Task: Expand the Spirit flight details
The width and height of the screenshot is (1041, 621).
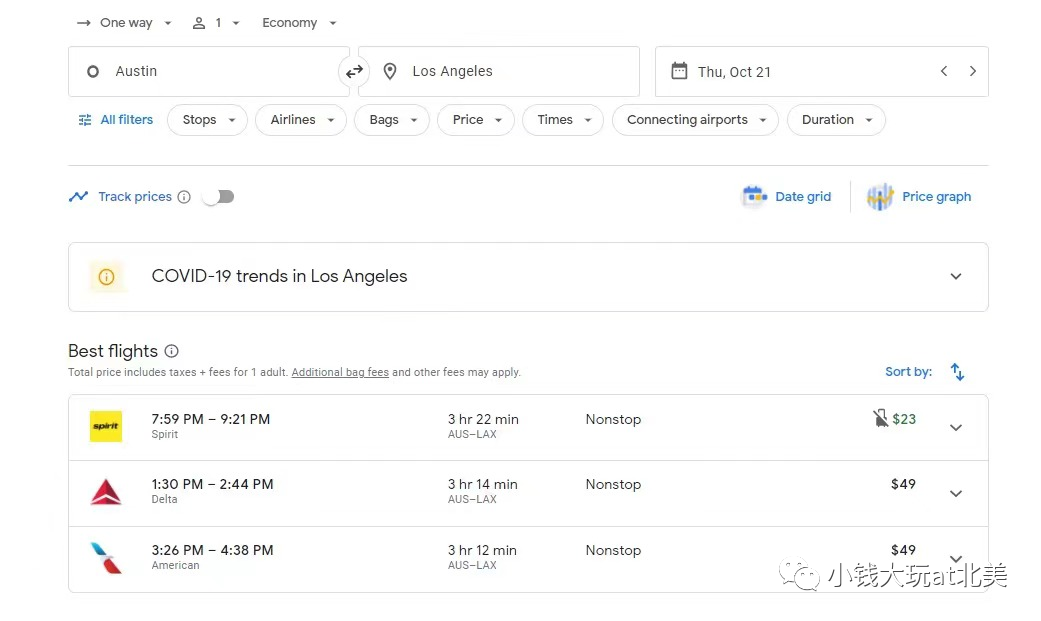Action: click(955, 428)
